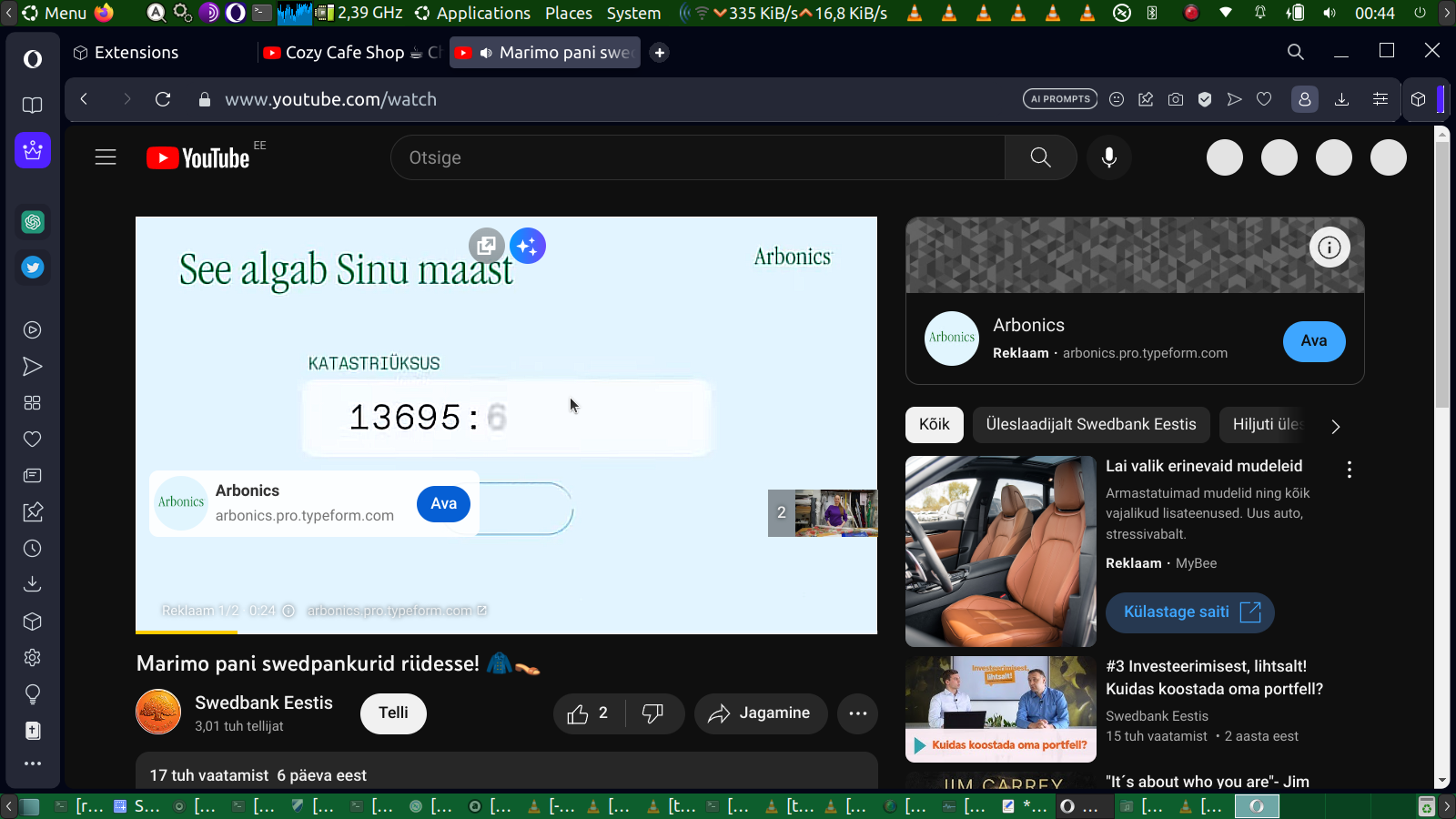Select Üleslaadijalt Swedbank Eestis filter chip

click(x=1091, y=425)
